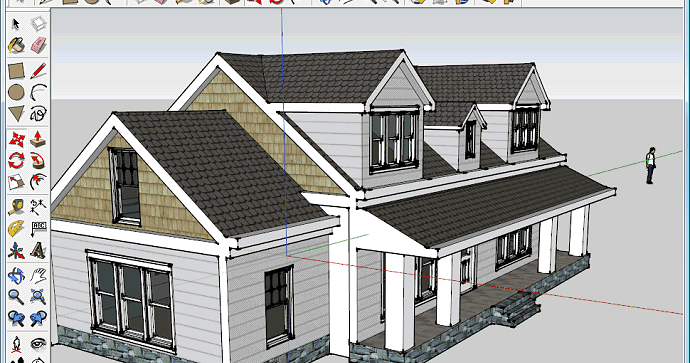Screen dimensions: 690x363
Task: Select the Pan hand tool
Action: (38, 276)
